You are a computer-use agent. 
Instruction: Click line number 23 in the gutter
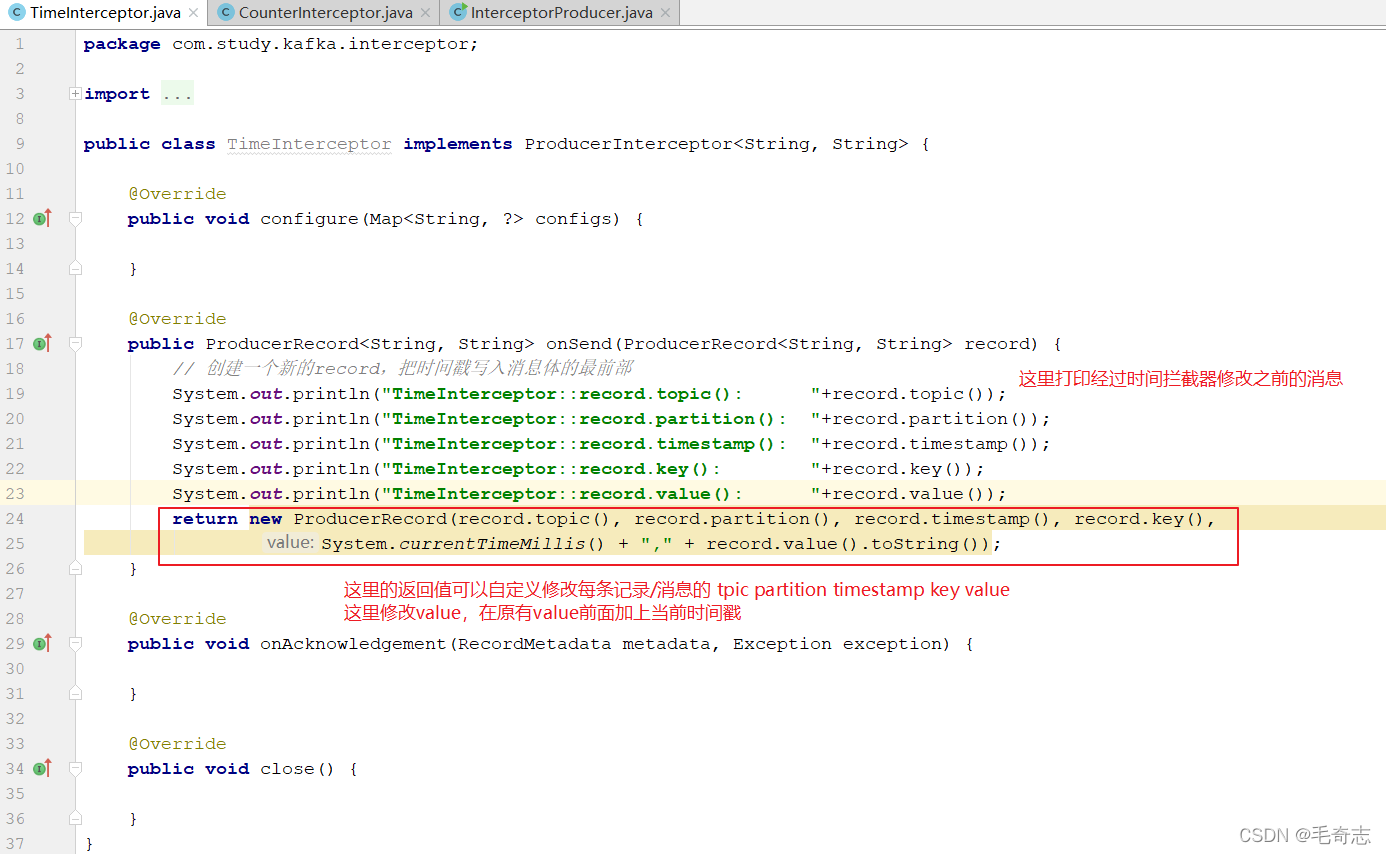pos(14,493)
